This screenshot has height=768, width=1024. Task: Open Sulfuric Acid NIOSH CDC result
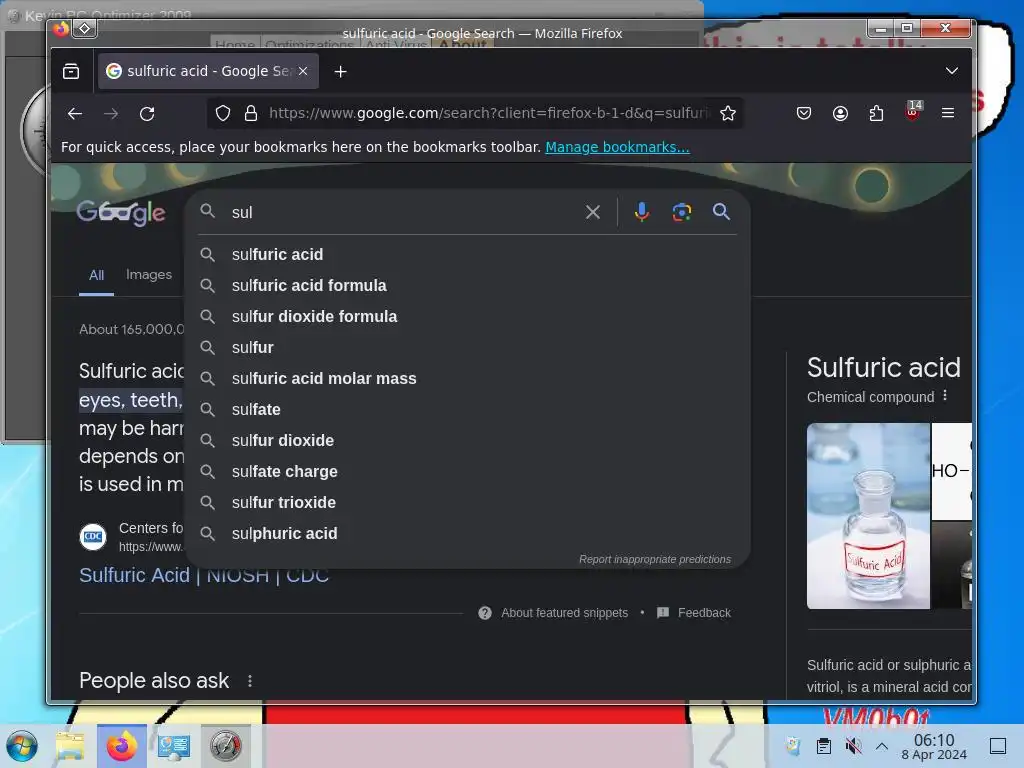click(x=204, y=575)
